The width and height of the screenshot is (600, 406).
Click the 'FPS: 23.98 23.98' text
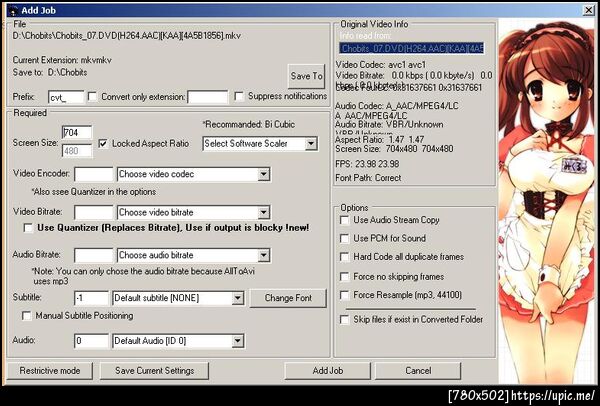coord(367,164)
